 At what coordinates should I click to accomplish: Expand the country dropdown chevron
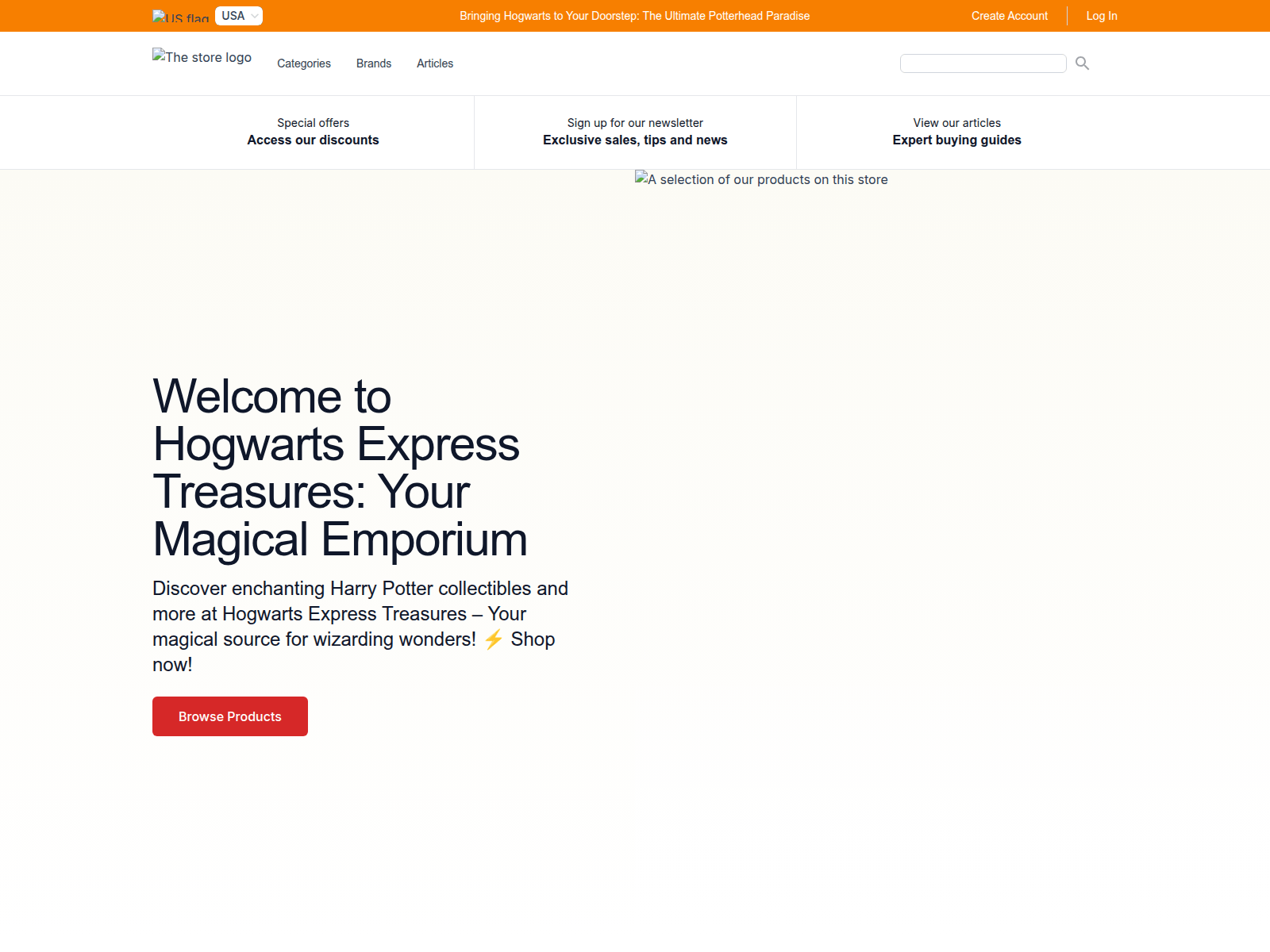coord(254,15)
